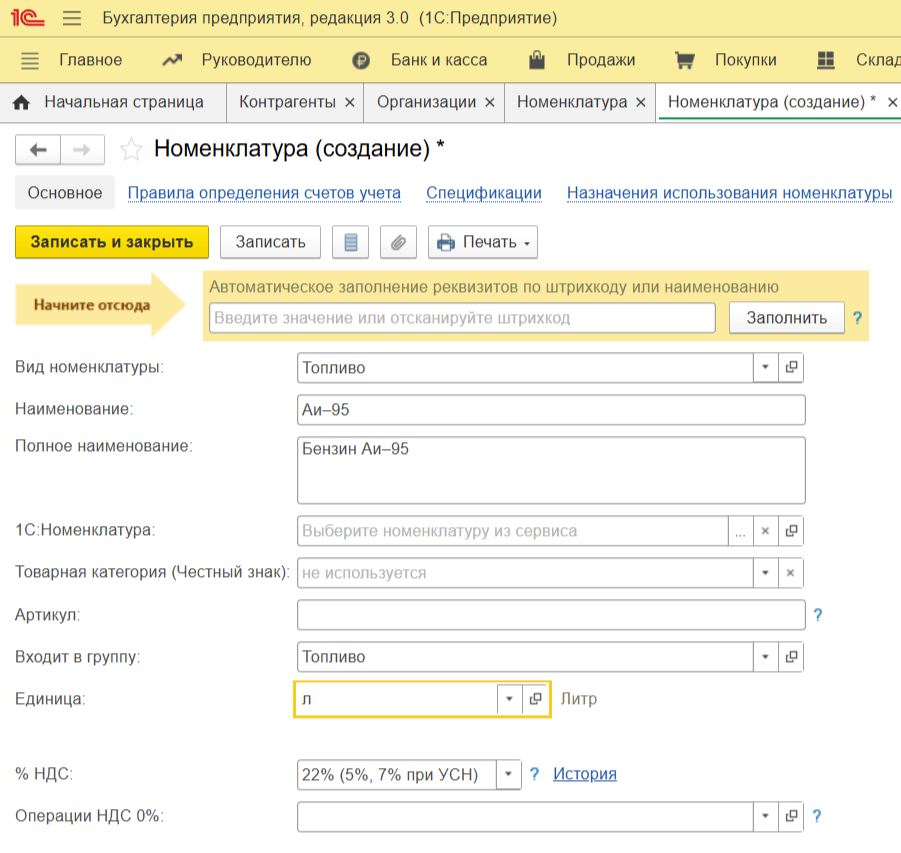Go forward with the right arrow button
This screenshot has width=901, height=853.
pyautogui.click(x=82, y=150)
